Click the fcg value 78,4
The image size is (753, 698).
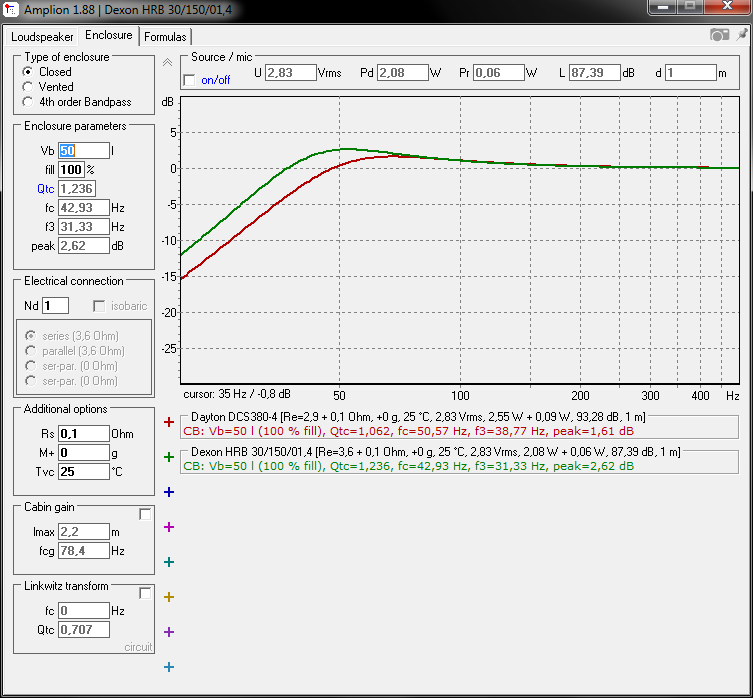click(84, 551)
